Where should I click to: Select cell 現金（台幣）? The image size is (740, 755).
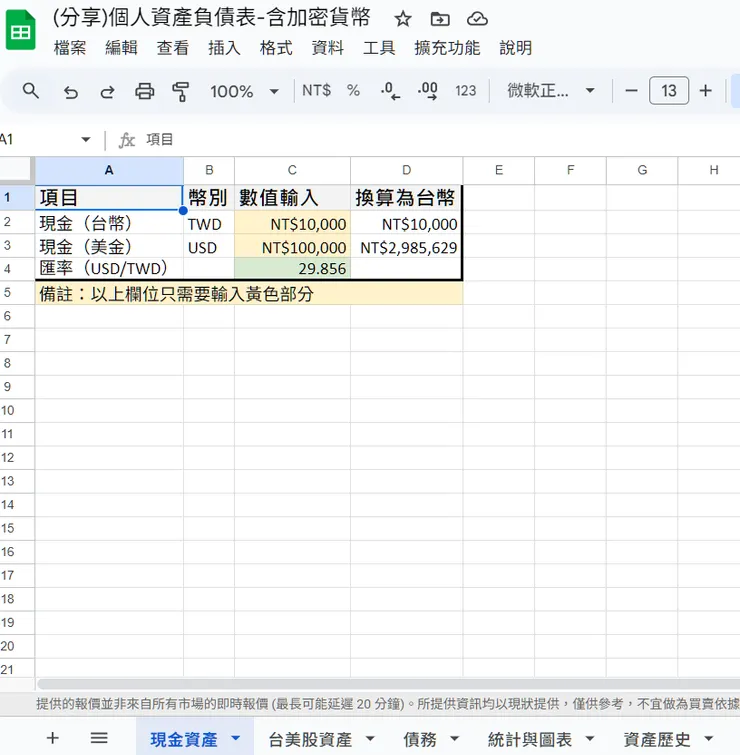coord(109,223)
